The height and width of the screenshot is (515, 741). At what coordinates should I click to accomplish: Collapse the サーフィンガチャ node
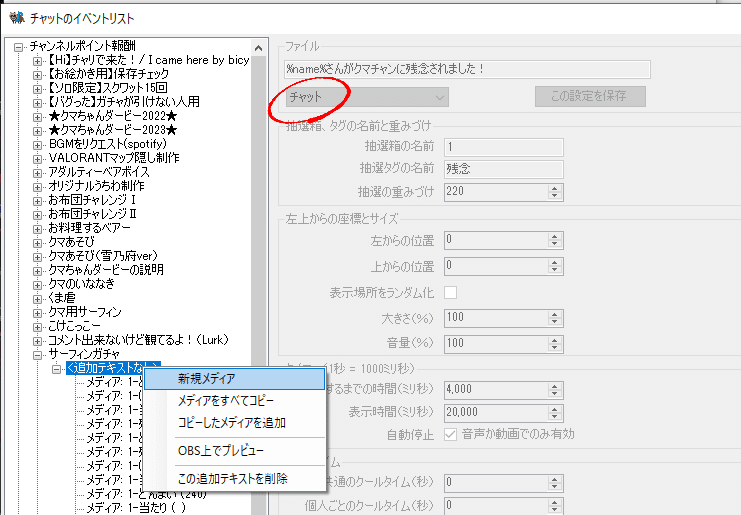[x=37, y=355]
